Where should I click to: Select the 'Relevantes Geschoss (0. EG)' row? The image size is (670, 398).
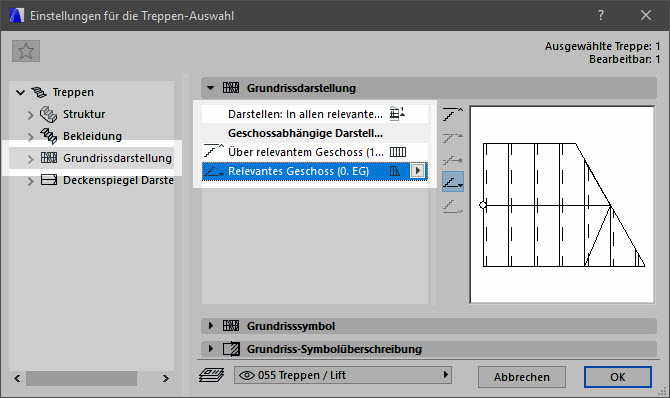[x=314, y=171]
